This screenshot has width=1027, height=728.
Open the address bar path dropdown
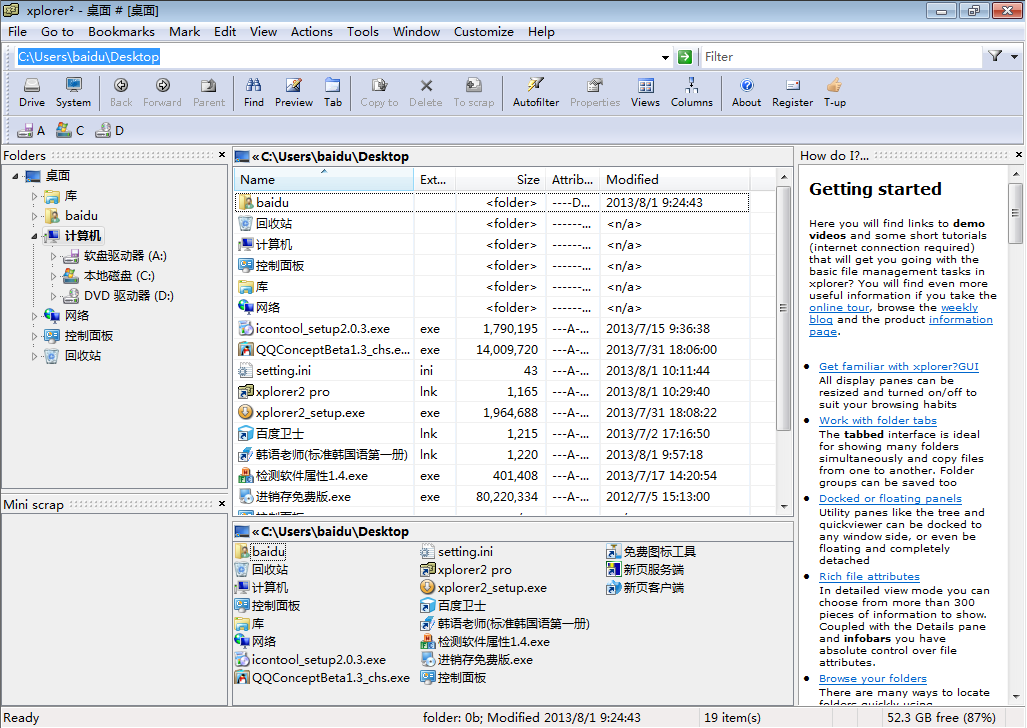pyautogui.click(x=665, y=57)
